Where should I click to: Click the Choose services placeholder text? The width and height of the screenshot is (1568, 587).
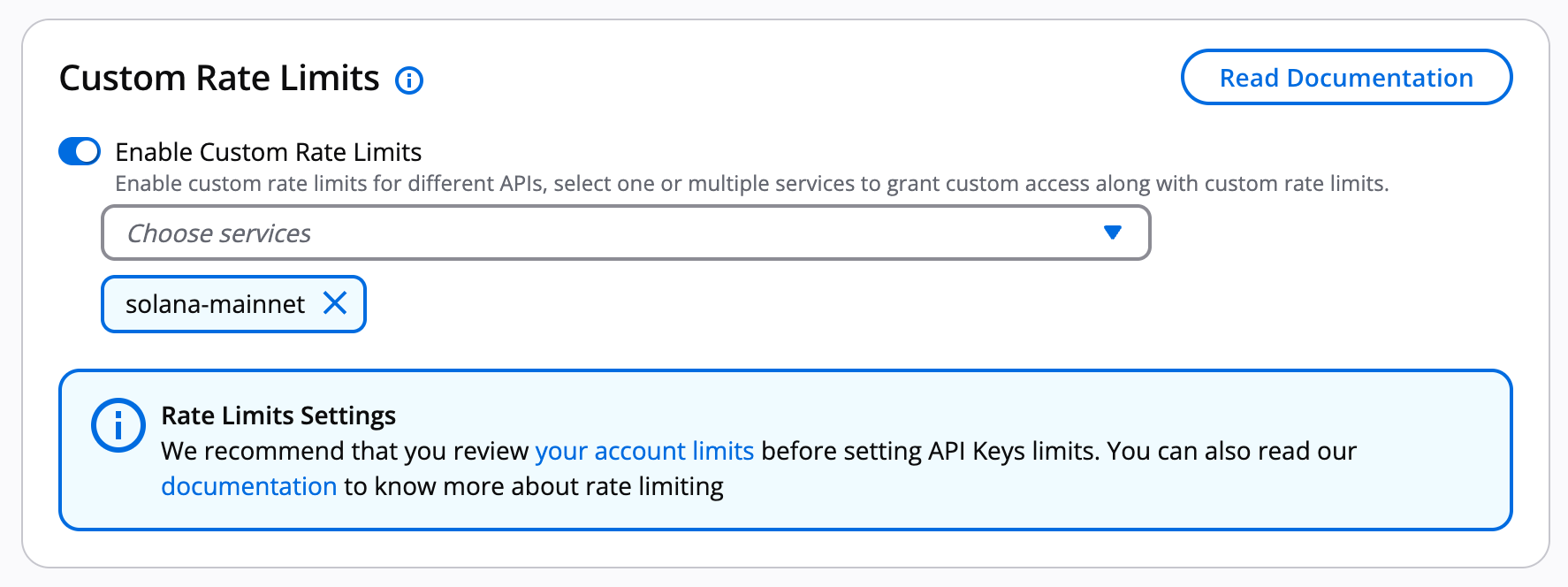click(x=219, y=233)
